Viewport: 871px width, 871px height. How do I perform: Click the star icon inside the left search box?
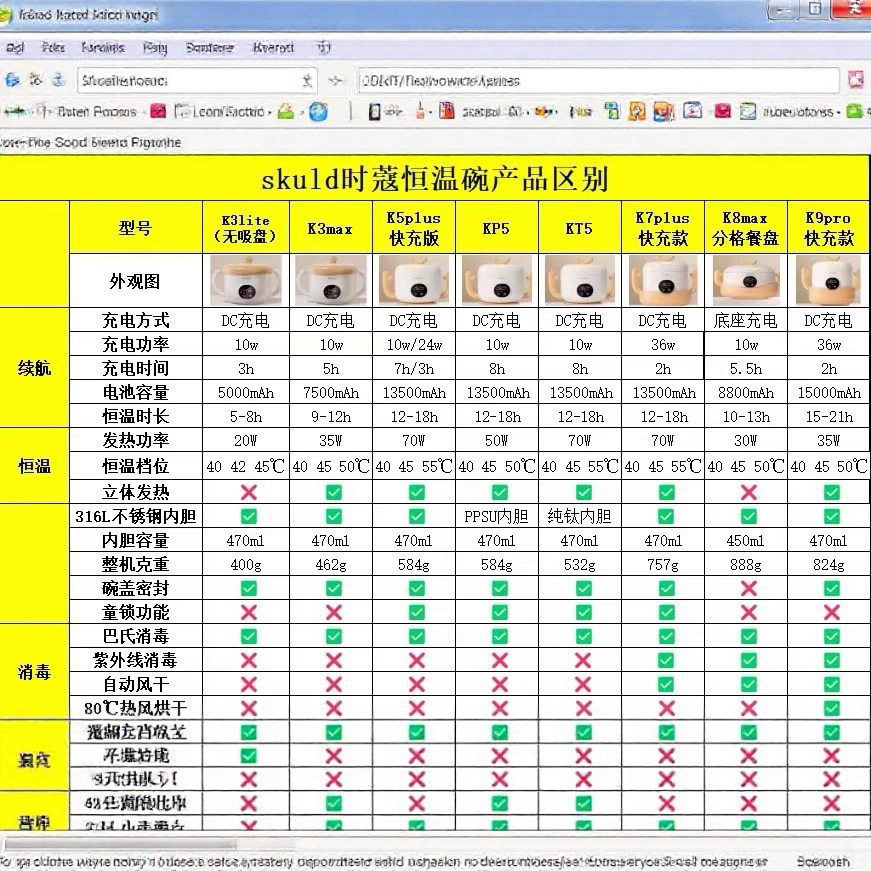(x=307, y=81)
